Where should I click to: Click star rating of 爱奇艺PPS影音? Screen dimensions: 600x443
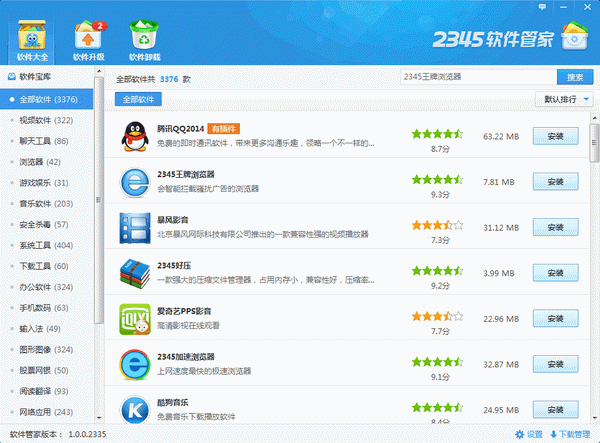(437, 316)
